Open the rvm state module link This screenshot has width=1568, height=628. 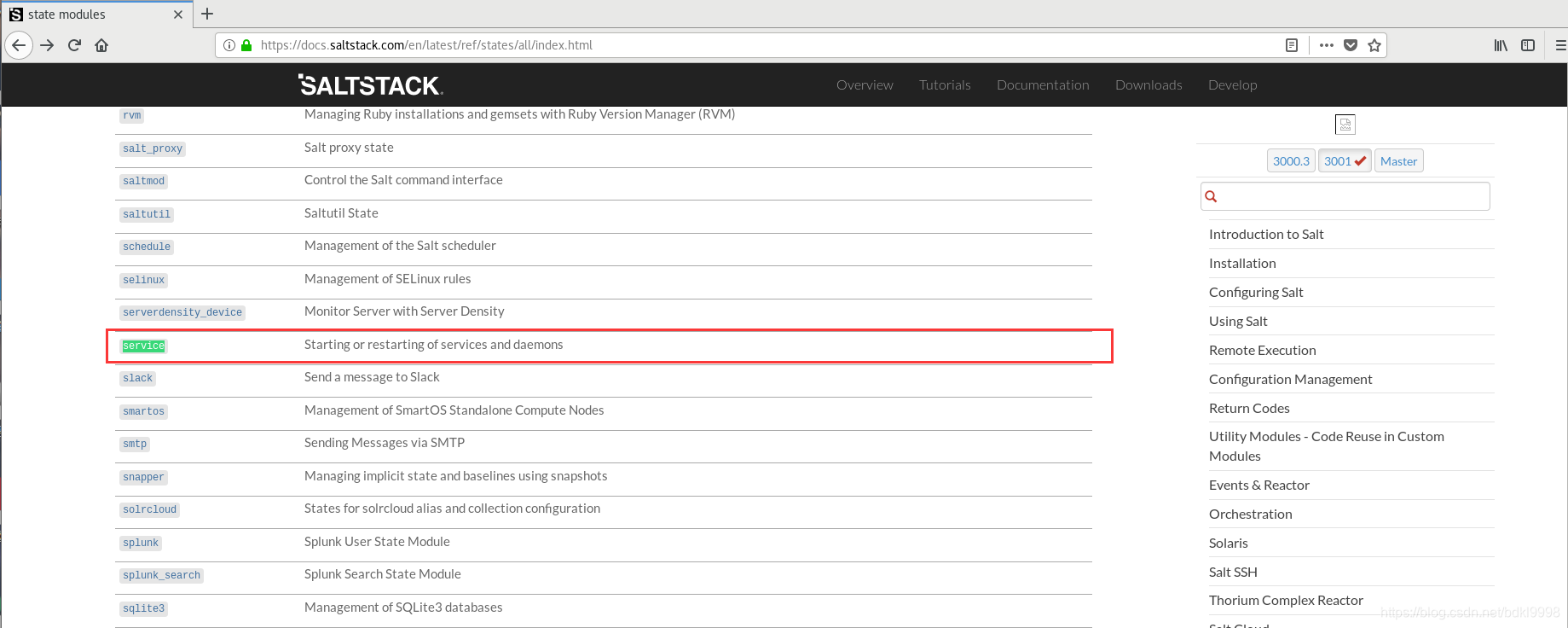tap(132, 115)
